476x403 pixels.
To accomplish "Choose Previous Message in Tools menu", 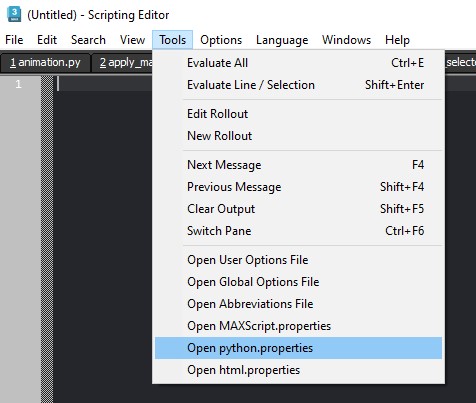I will click(298, 187).
